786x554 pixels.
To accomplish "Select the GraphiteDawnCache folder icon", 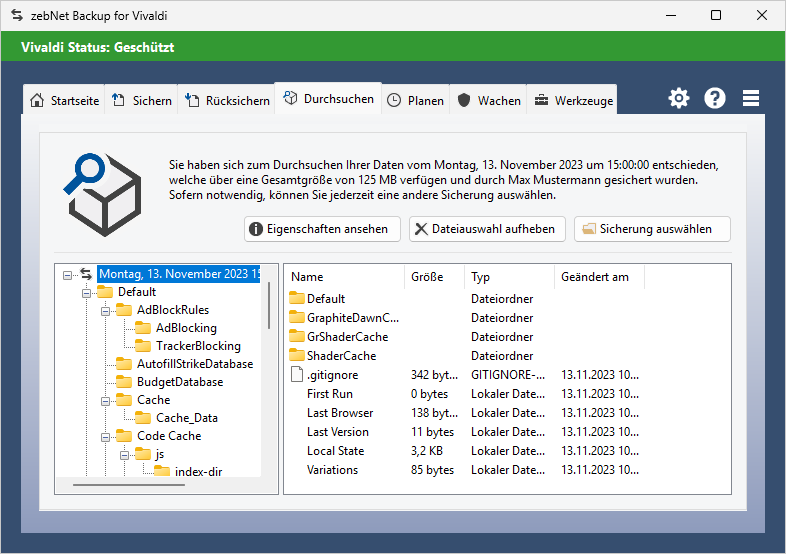I will [297, 318].
